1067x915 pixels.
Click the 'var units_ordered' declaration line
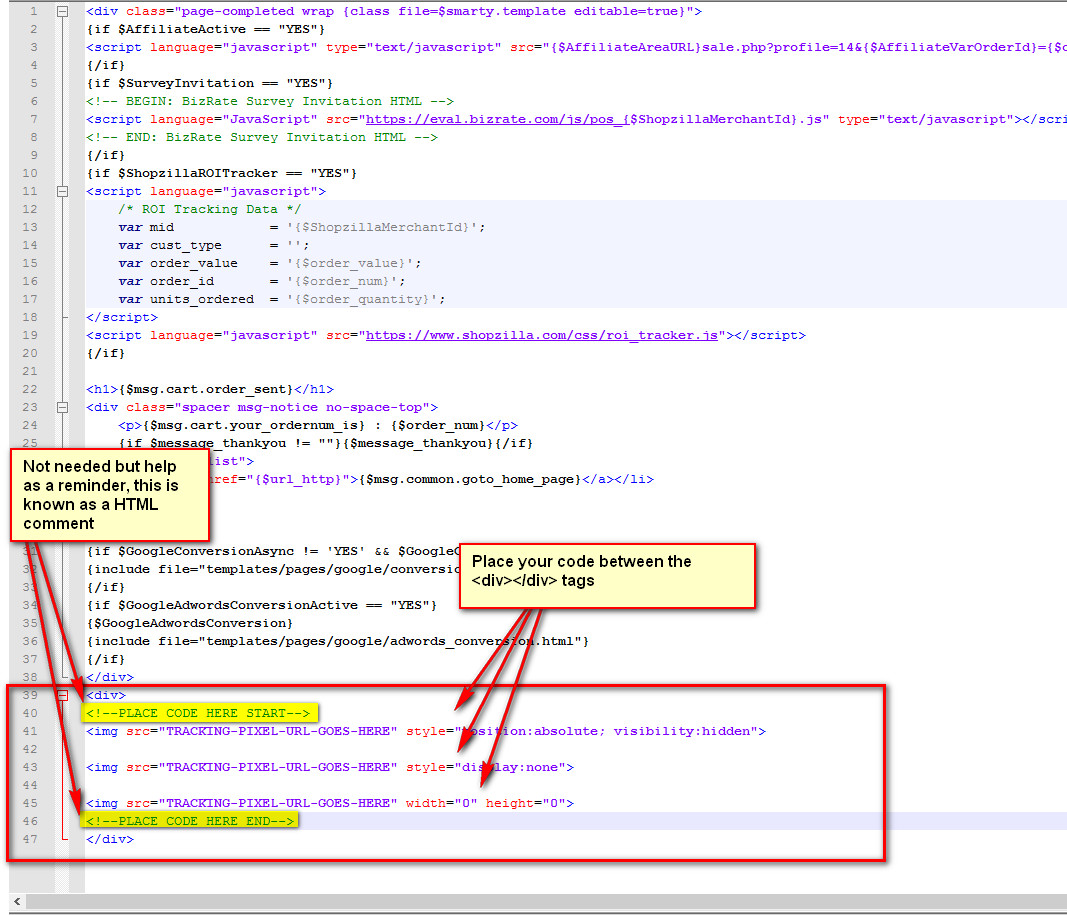tap(282, 299)
